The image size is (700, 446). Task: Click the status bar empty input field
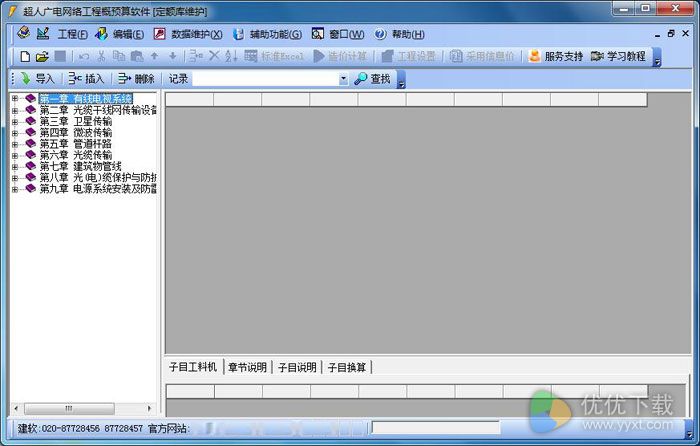coord(436,428)
